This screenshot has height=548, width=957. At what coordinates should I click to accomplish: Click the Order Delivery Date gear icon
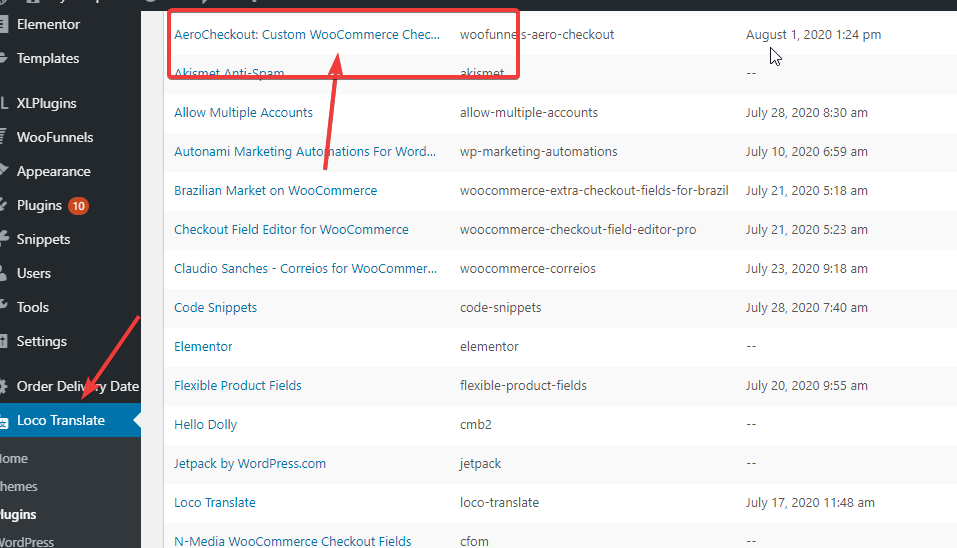pyautogui.click(x=4, y=386)
